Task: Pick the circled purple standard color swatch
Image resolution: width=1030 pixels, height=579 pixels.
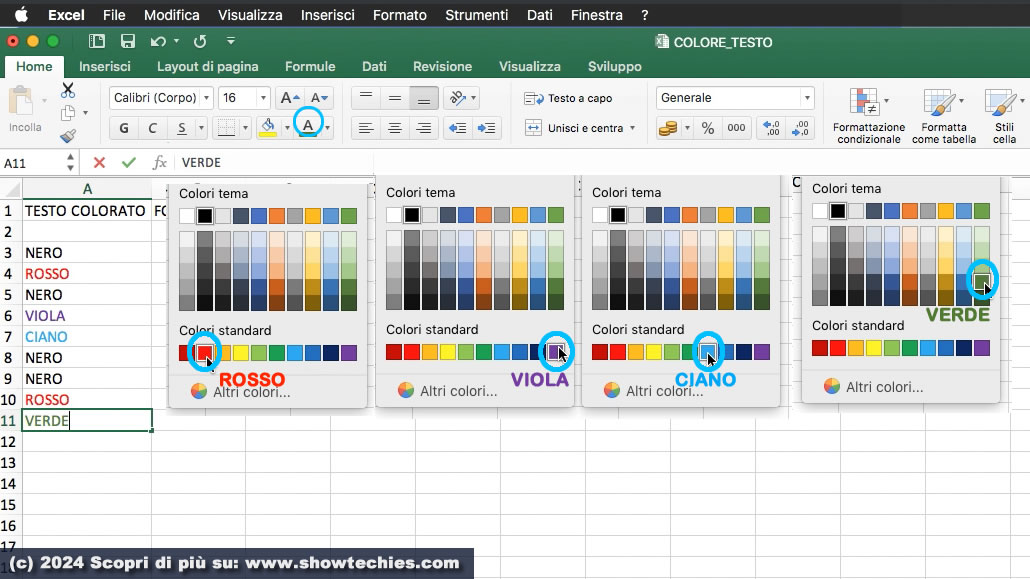Action: click(556, 352)
